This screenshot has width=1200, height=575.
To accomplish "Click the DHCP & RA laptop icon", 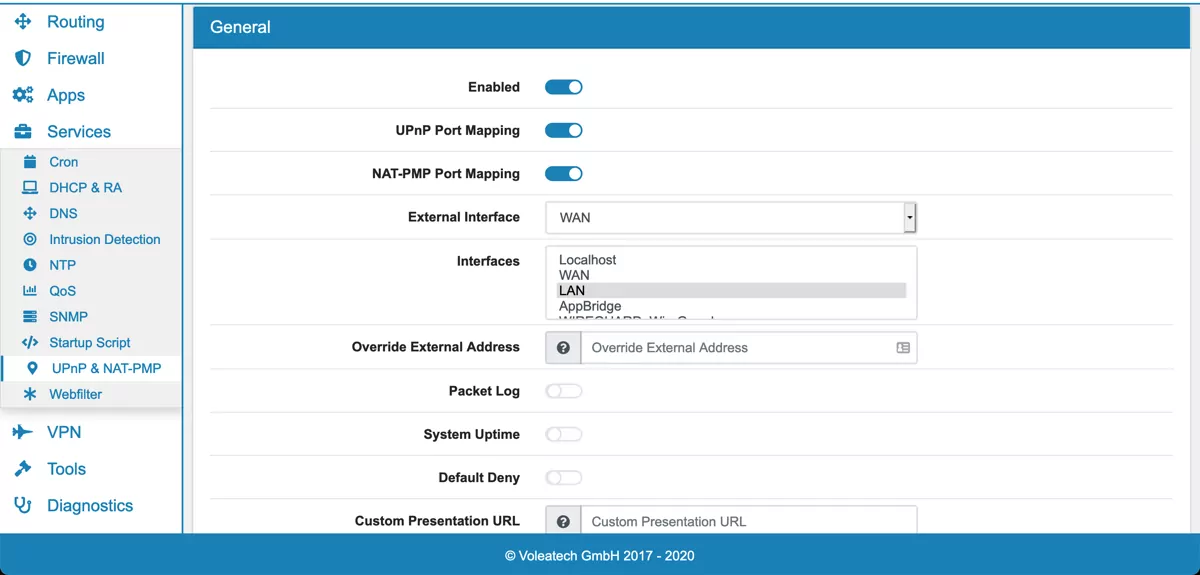I will [30, 188].
